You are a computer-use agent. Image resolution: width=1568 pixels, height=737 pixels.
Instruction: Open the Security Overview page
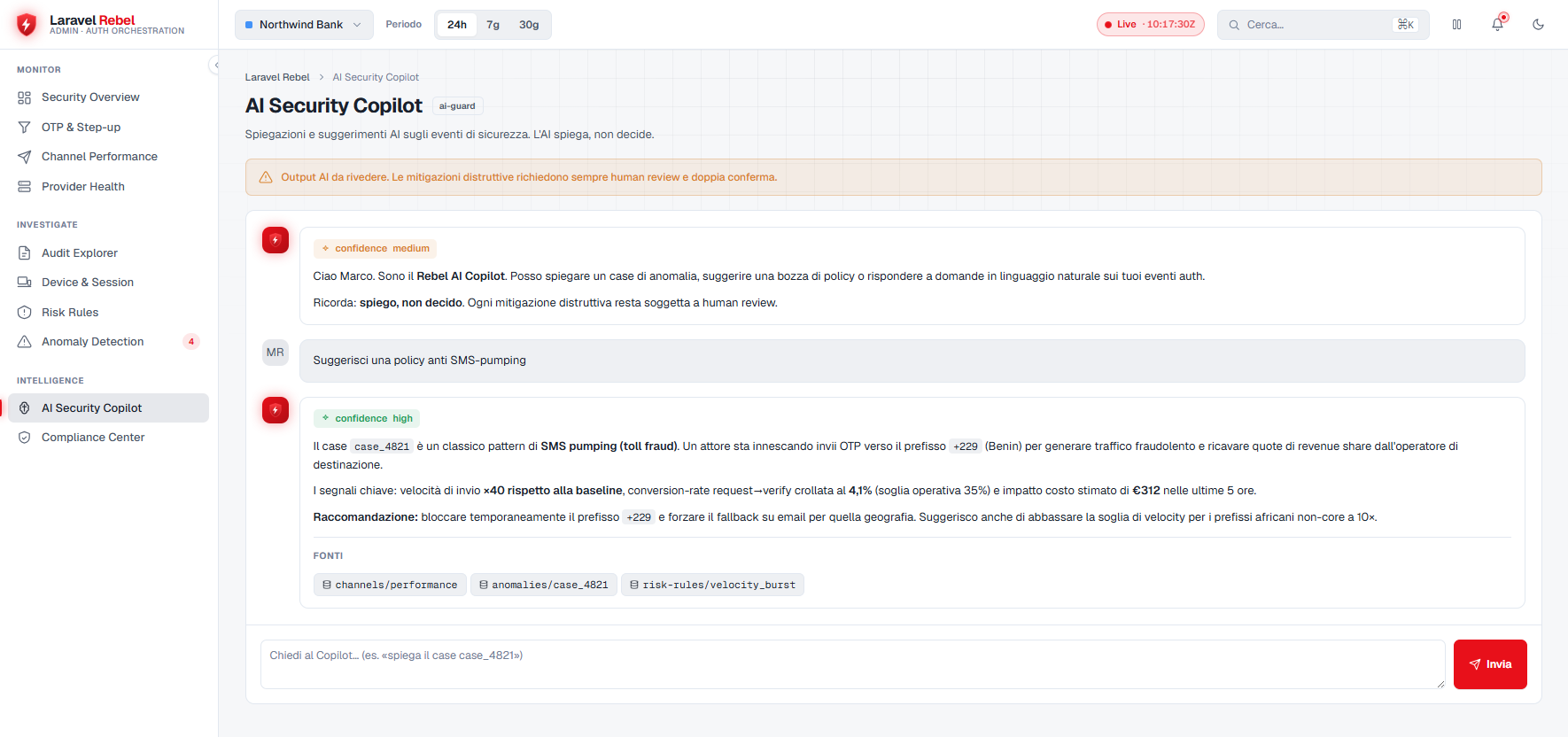click(x=108, y=97)
